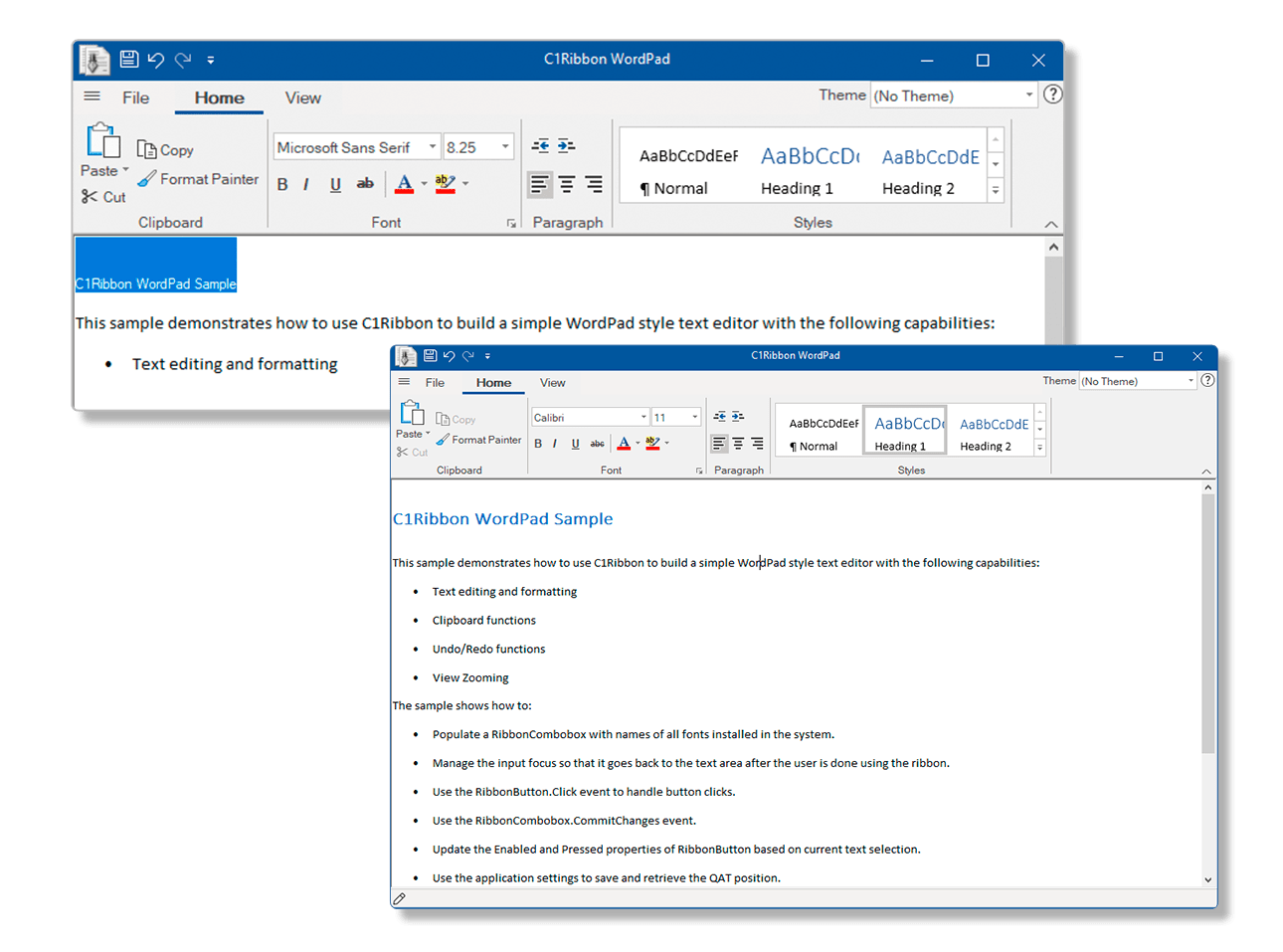Click the Redo icon
The image size is (1283, 952).
(x=182, y=59)
